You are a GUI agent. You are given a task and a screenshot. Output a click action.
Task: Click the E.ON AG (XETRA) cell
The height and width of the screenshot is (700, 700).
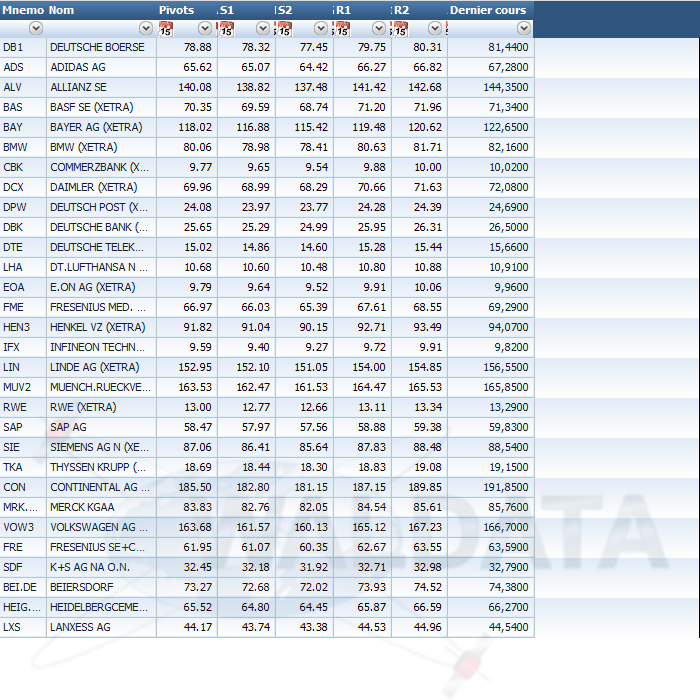coord(101,288)
